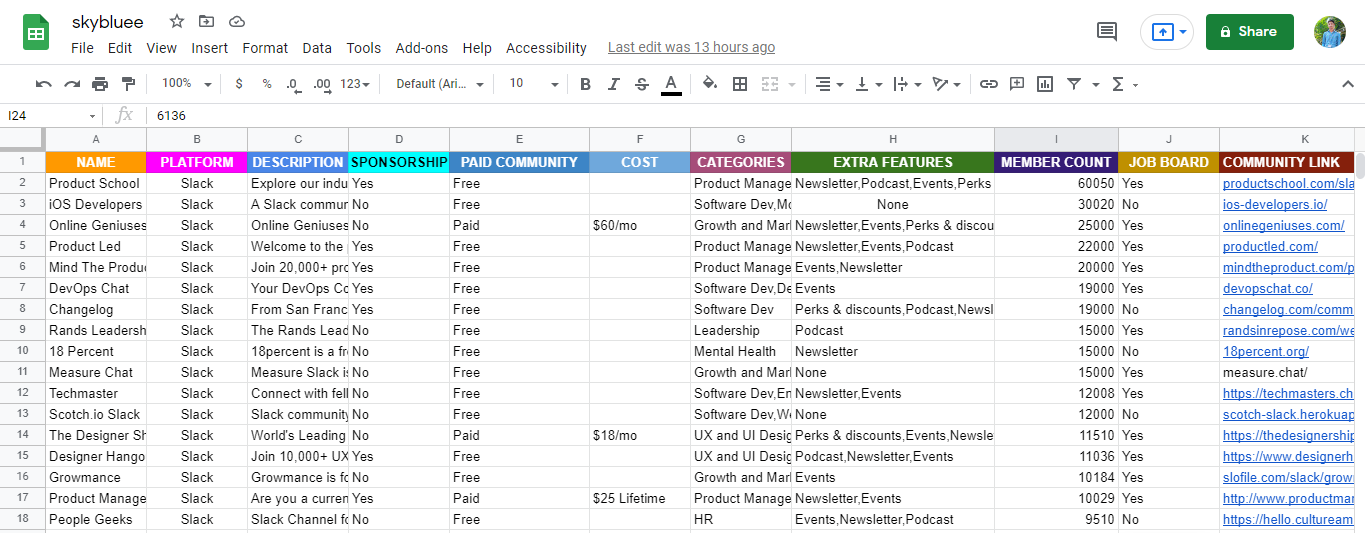Star the skybluee document
This screenshot has width=1365, height=533.
(x=177, y=21)
